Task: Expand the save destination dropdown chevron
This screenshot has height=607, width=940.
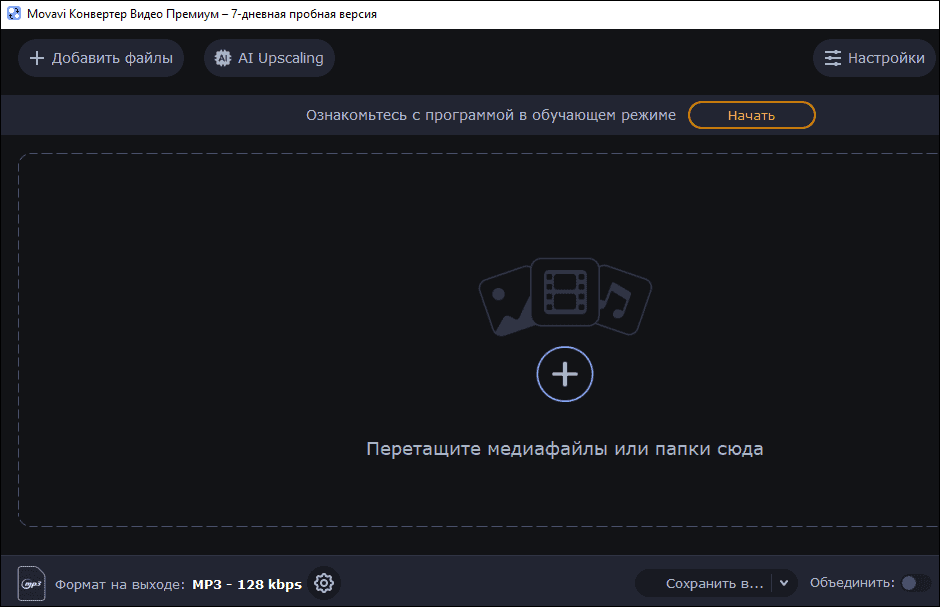Action: pos(784,583)
